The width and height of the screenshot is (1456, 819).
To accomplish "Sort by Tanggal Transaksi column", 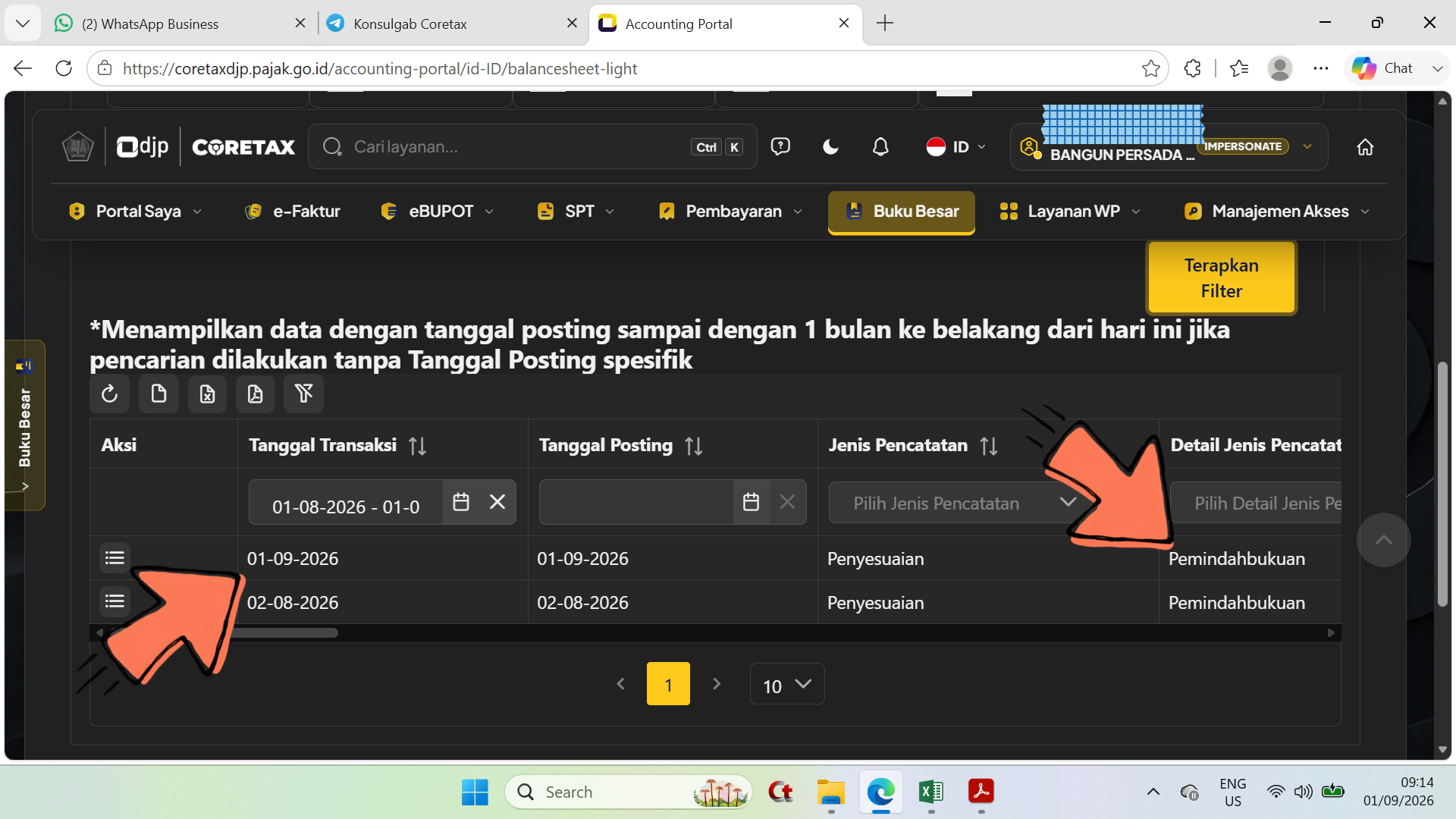I will [417, 446].
